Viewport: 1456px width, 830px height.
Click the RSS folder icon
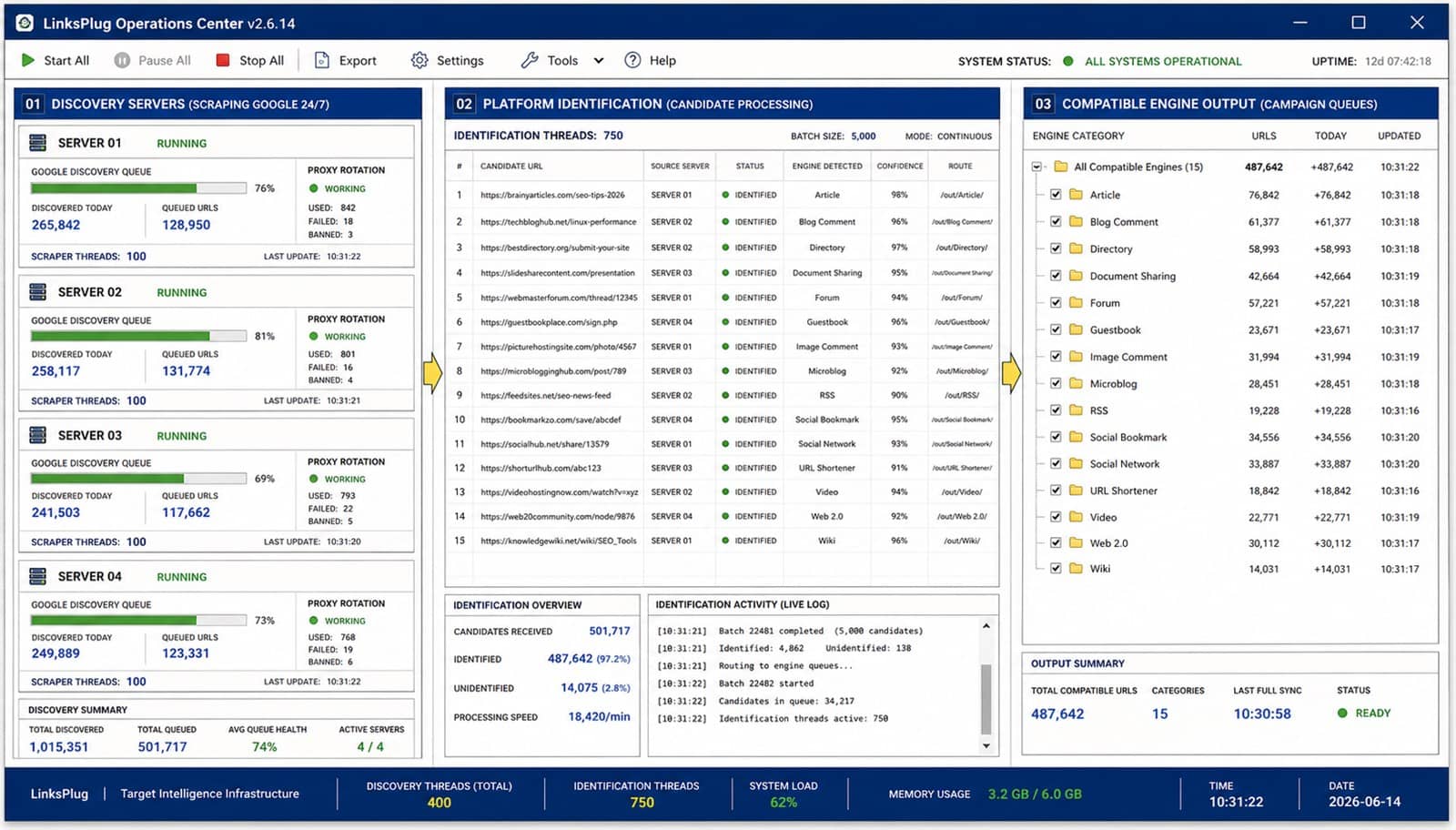(1077, 410)
